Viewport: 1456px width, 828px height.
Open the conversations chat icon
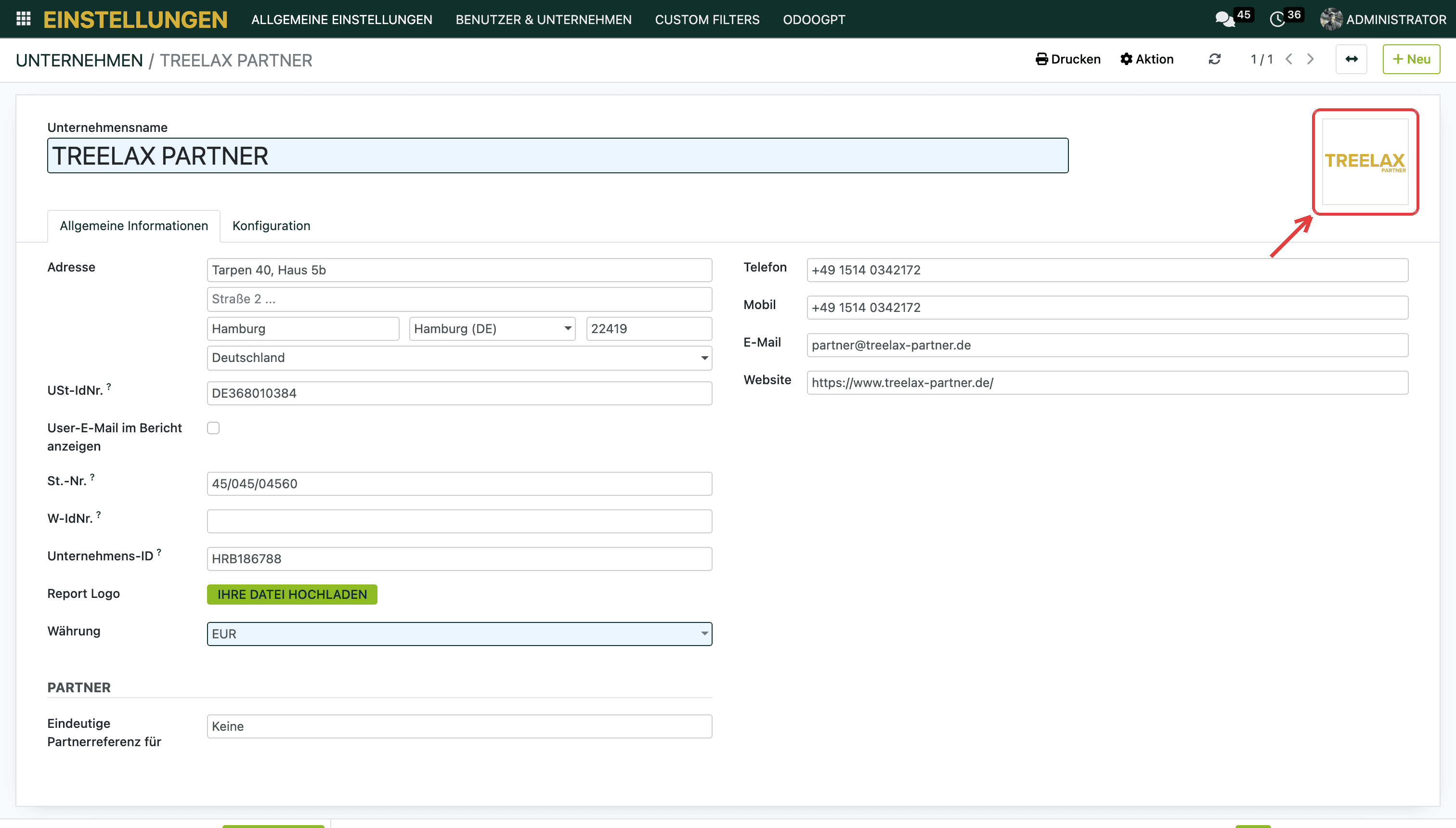1224,19
